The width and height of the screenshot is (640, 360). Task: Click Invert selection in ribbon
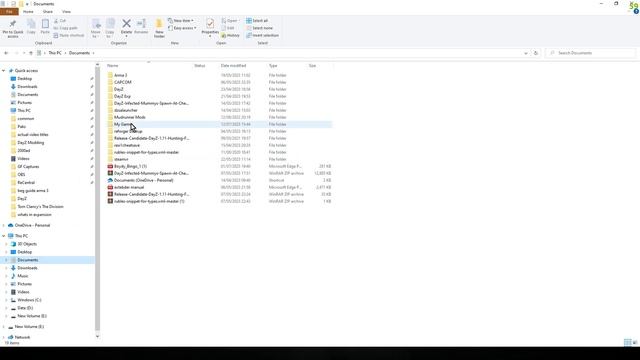click(x=262, y=36)
